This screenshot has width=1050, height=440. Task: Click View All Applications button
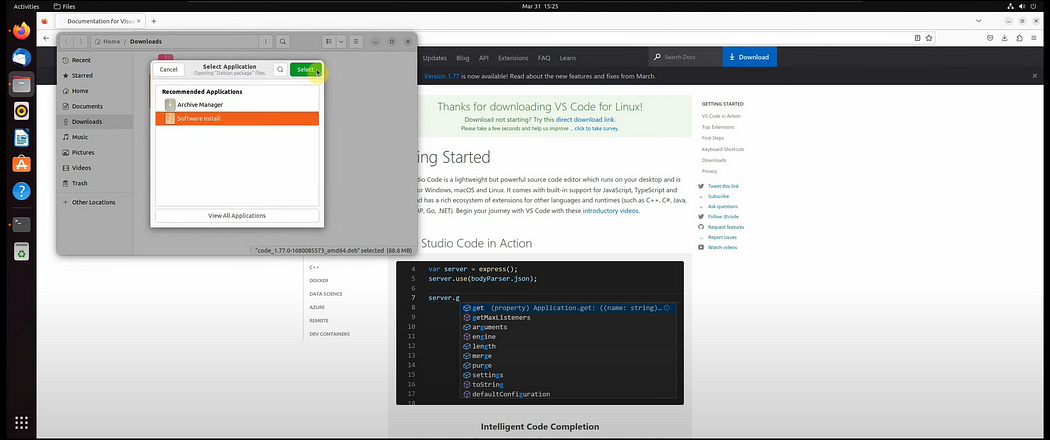click(x=237, y=216)
